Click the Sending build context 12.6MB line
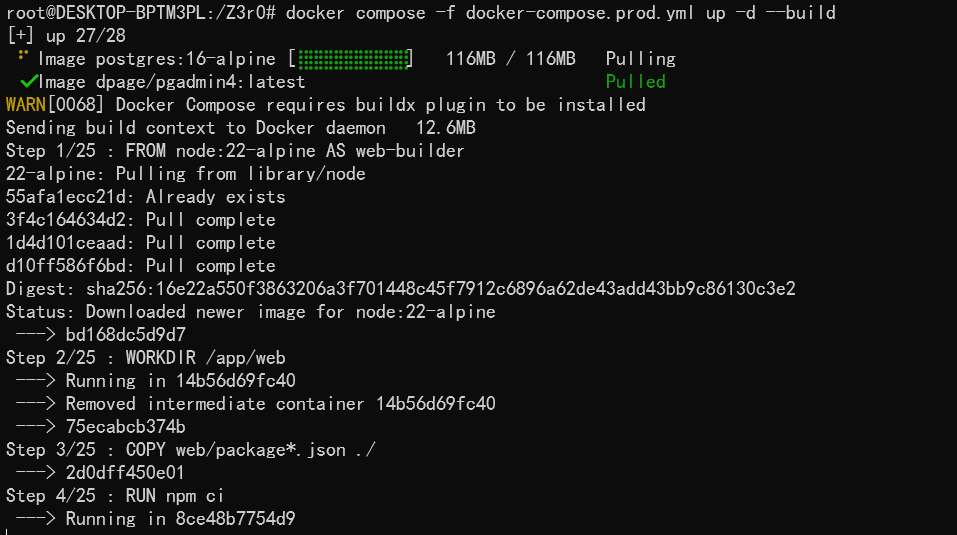The image size is (957, 535). (240, 128)
